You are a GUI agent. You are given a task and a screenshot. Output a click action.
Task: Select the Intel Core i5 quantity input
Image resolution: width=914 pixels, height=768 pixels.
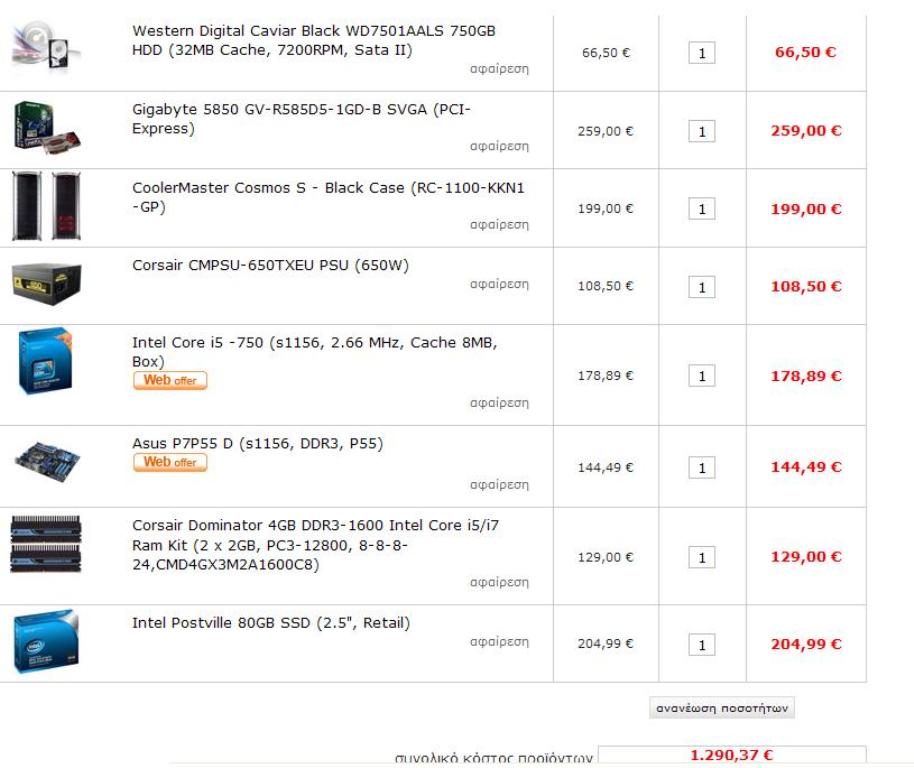click(x=702, y=376)
